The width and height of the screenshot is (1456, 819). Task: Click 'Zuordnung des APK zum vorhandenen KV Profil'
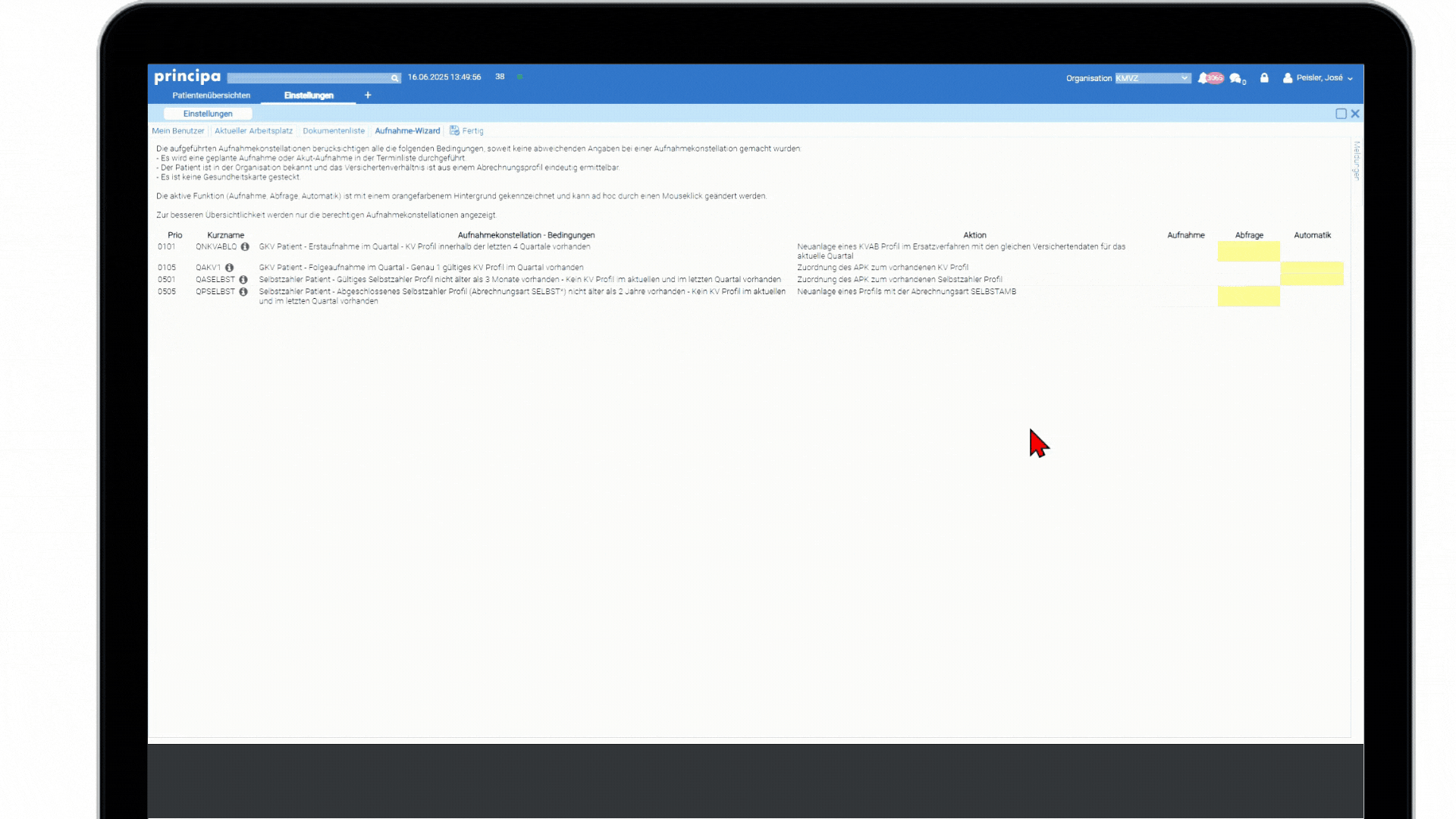coord(883,268)
